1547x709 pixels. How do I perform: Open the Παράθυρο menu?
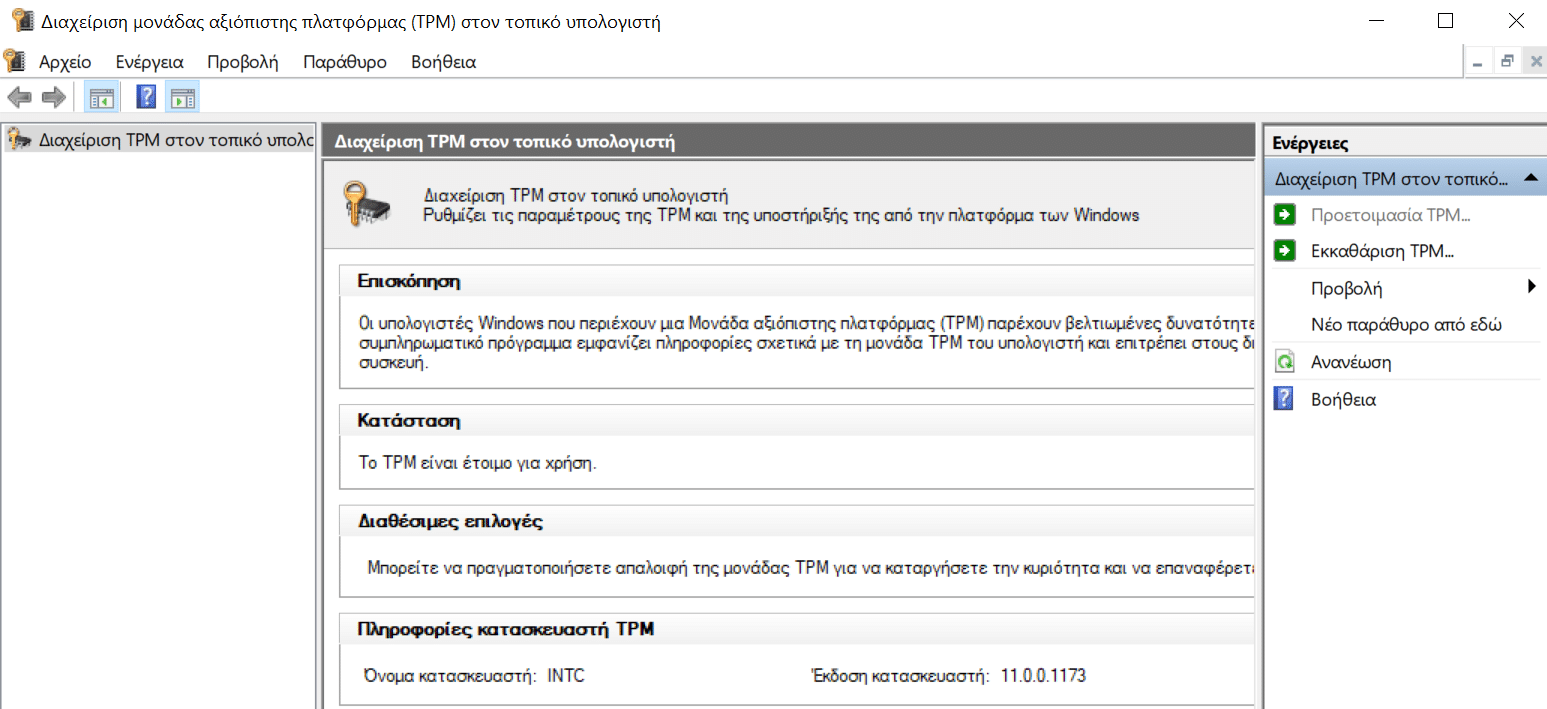point(345,62)
